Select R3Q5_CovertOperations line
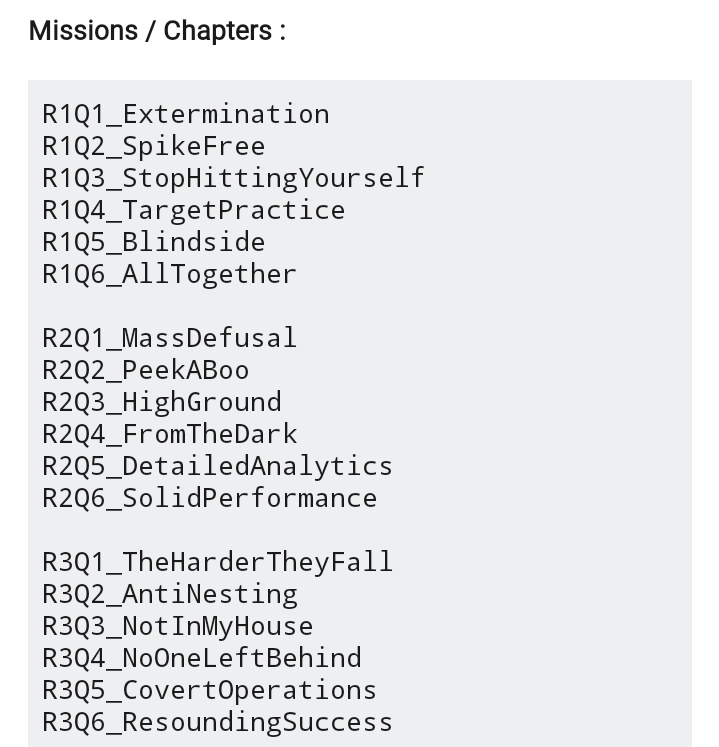719x747 pixels. (210, 690)
